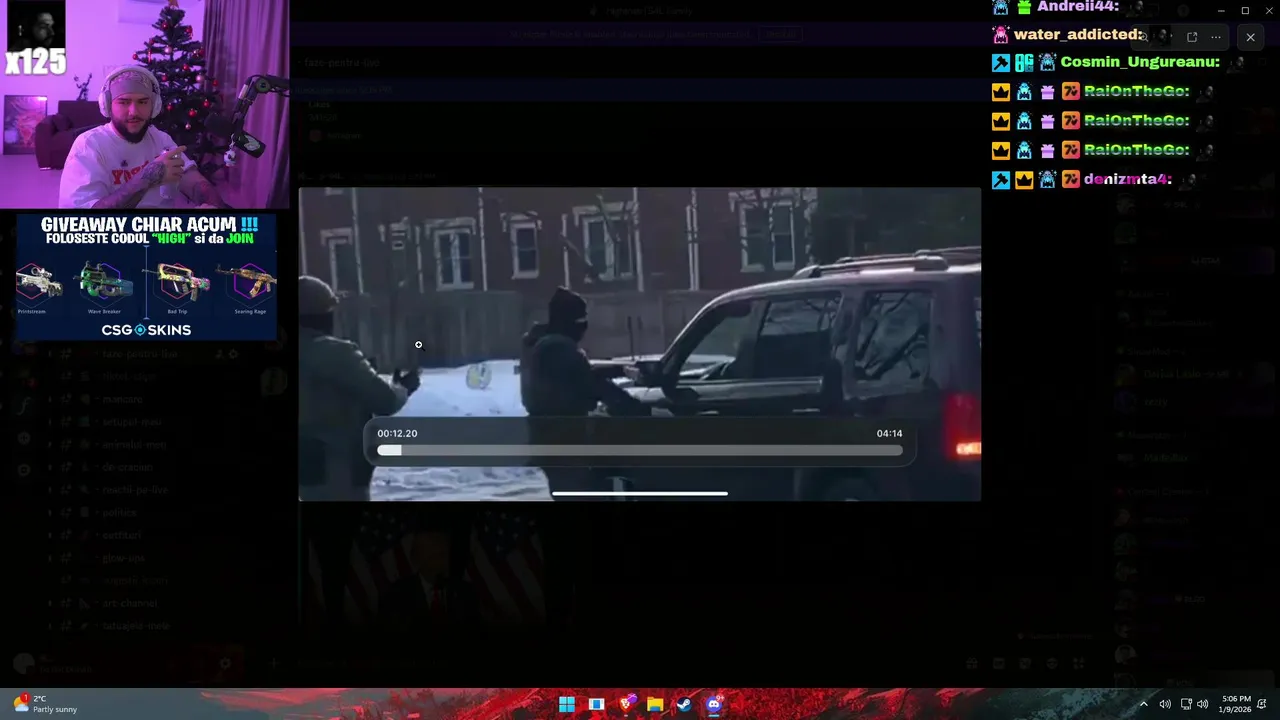
Task: Open the network status tray icon
Action: pyautogui.click(x=1186, y=704)
